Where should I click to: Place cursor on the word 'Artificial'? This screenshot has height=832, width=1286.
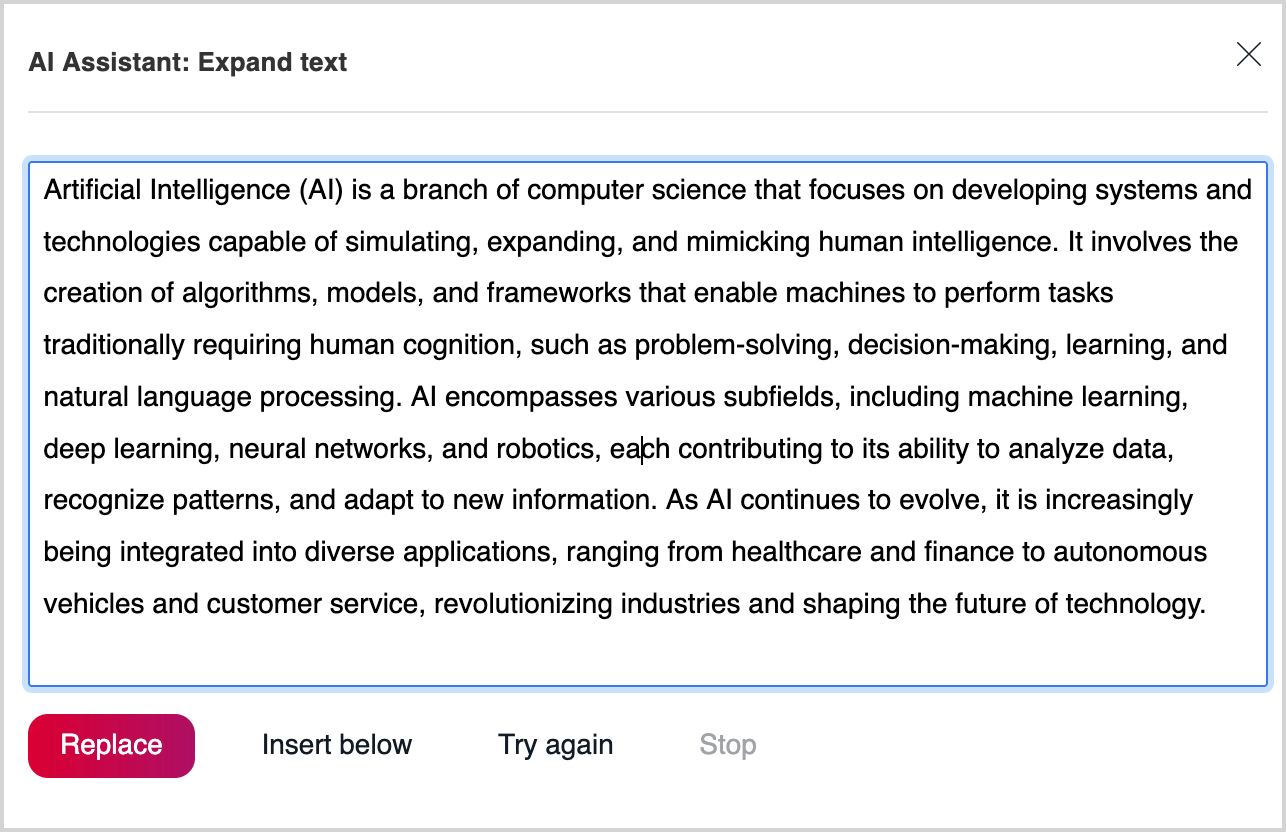pyautogui.click(x=83, y=189)
